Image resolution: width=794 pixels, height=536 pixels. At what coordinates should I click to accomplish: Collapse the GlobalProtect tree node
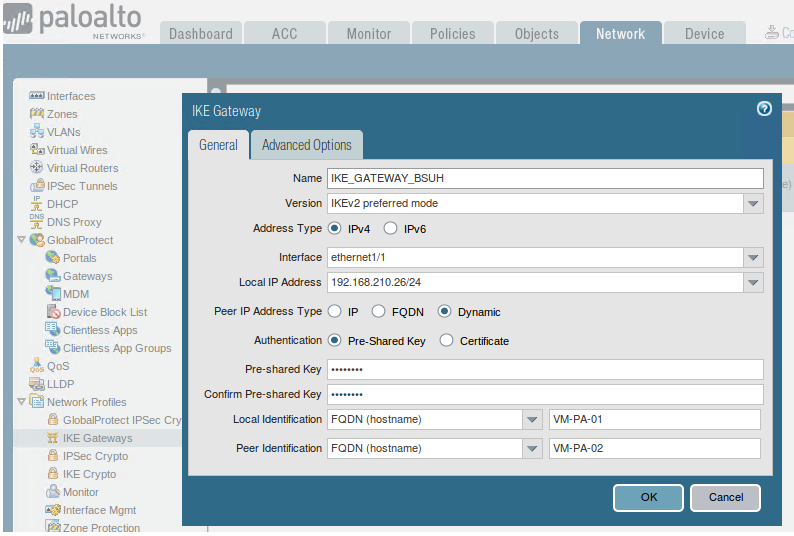(22, 240)
